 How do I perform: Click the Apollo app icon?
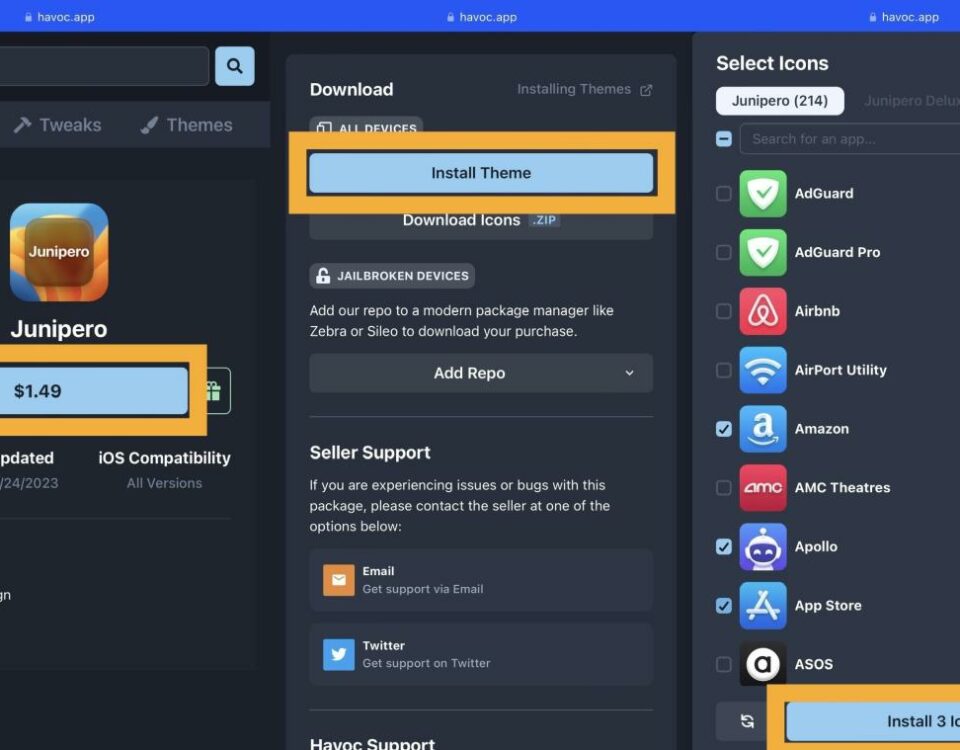[x=763, y=546]
